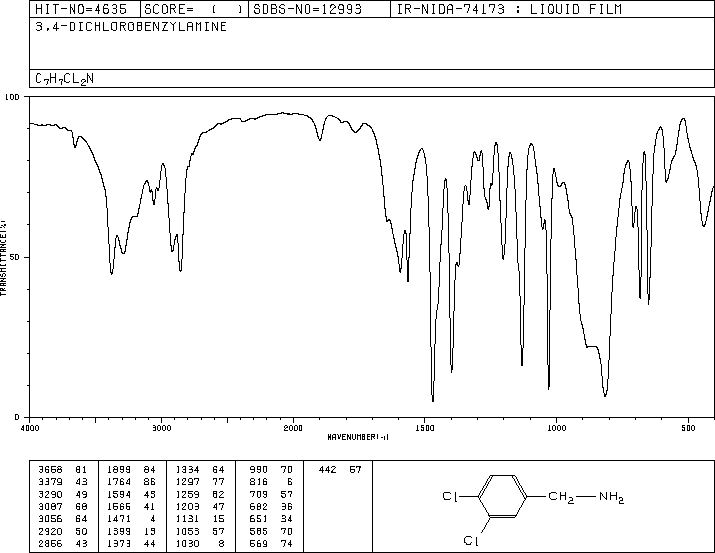The height and width of the screenshot is (553, 715).
Task: Click the 500 tick label on wavenumber axis
Action: click(x=688, y=428)
